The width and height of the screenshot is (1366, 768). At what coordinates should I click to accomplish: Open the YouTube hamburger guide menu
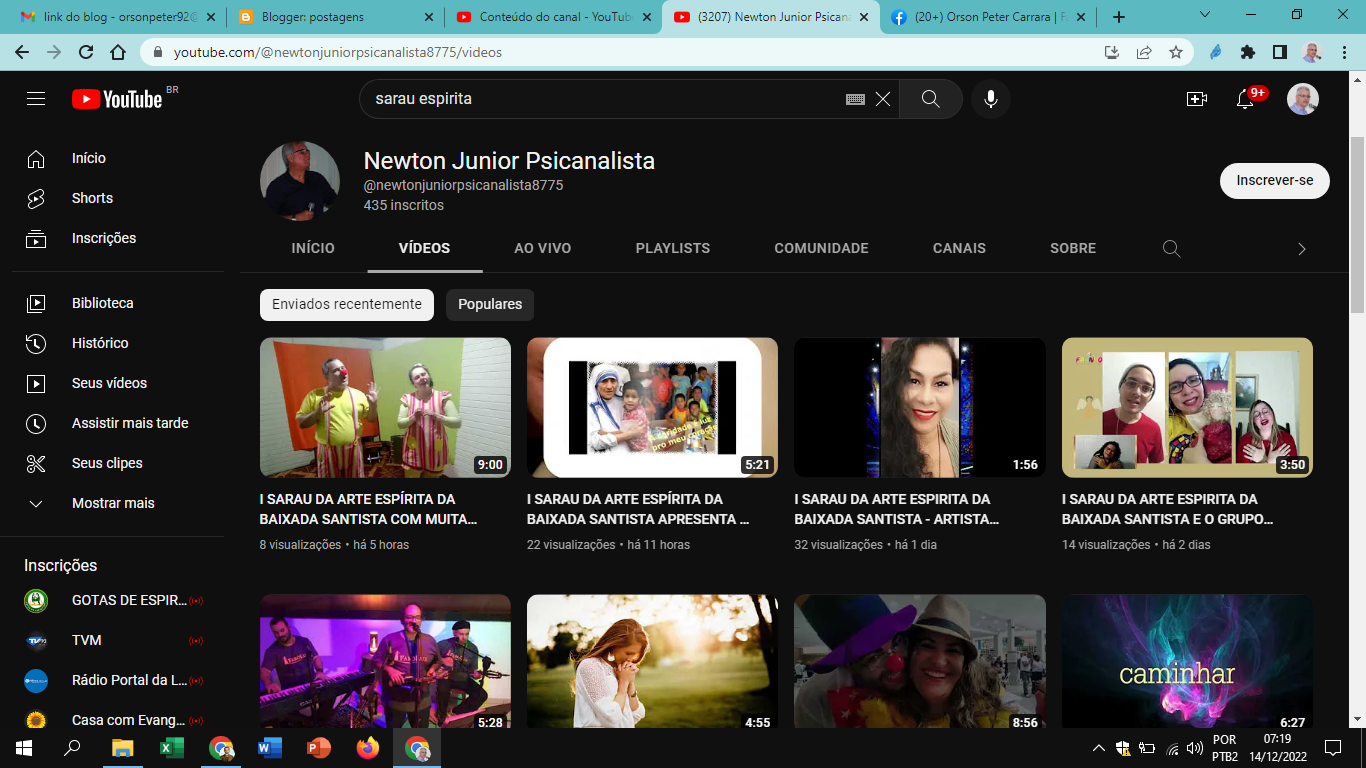[x=36, y=99]
